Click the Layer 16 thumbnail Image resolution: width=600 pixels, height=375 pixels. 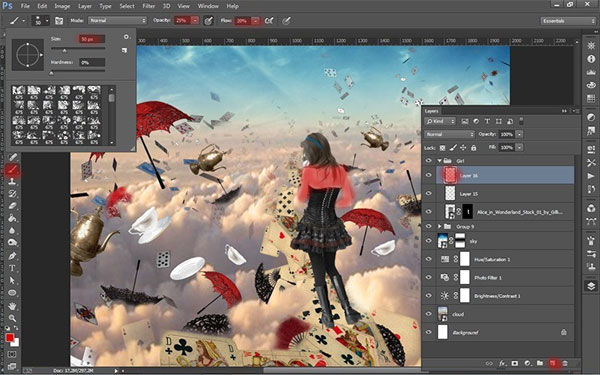coord(450,175)
